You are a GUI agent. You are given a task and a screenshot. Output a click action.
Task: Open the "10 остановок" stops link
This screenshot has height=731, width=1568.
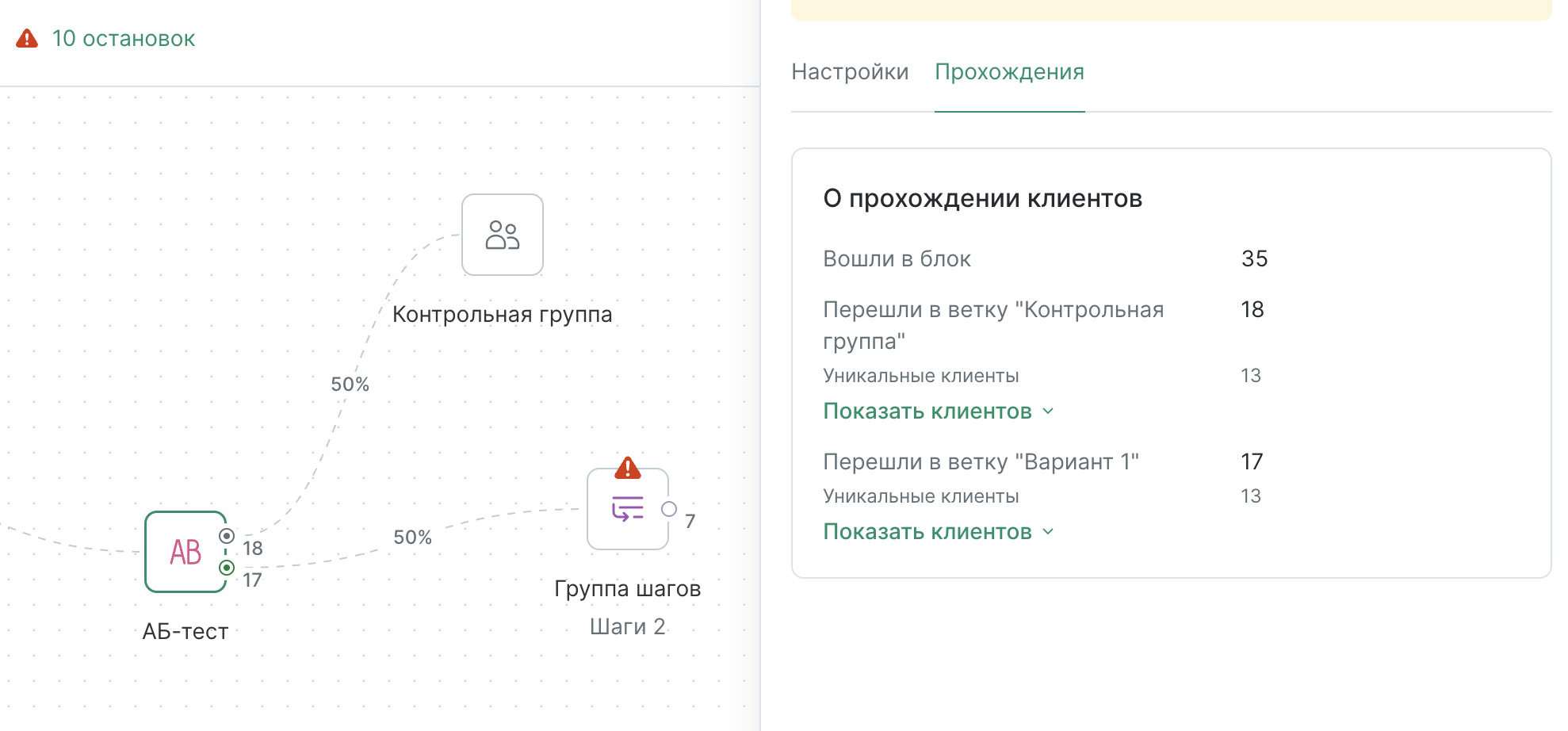coord(123,39)
